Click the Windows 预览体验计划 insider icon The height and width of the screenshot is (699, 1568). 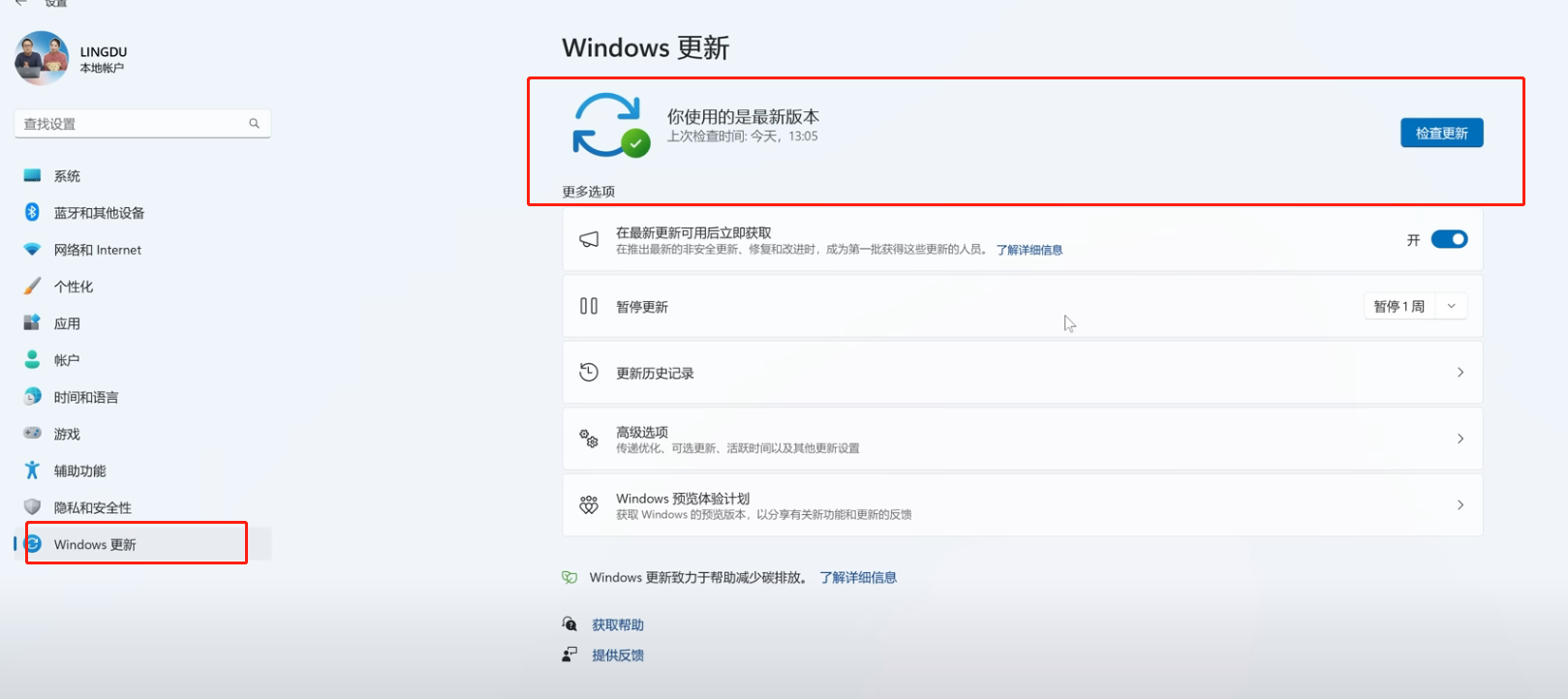(x=589, y=504)
